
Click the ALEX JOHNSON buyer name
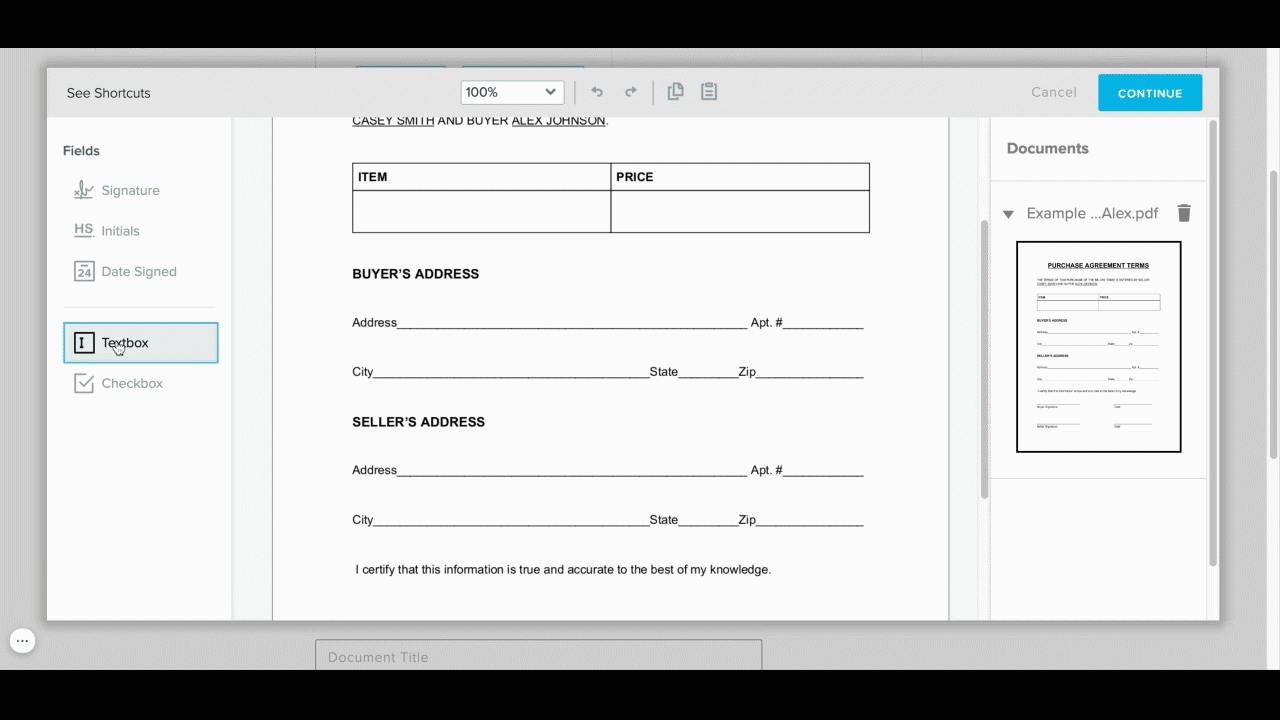558,121
